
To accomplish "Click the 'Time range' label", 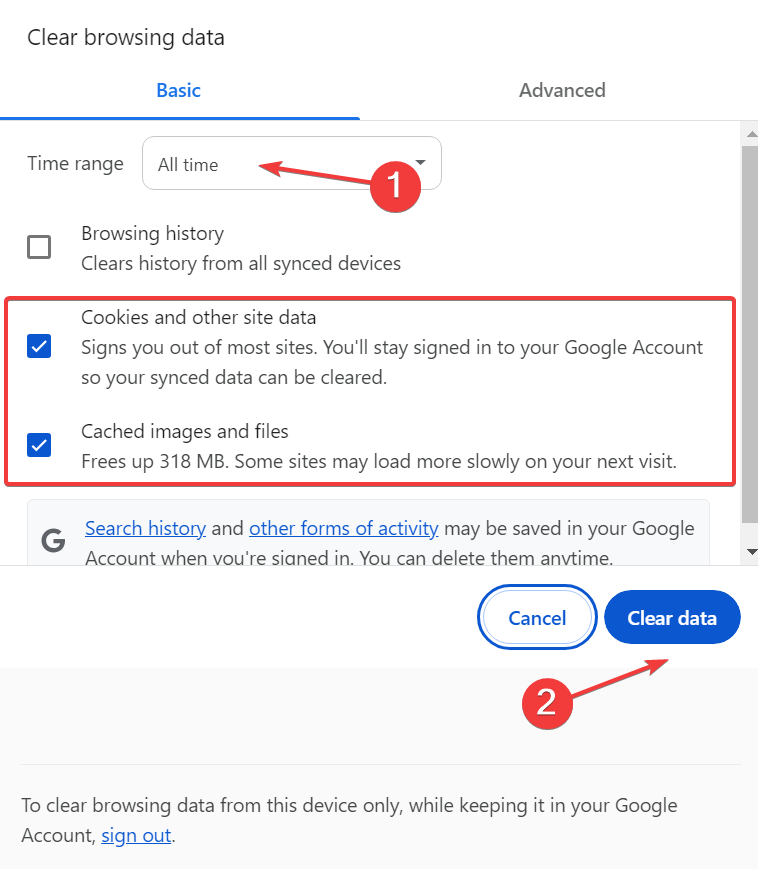I will [75, 163].
